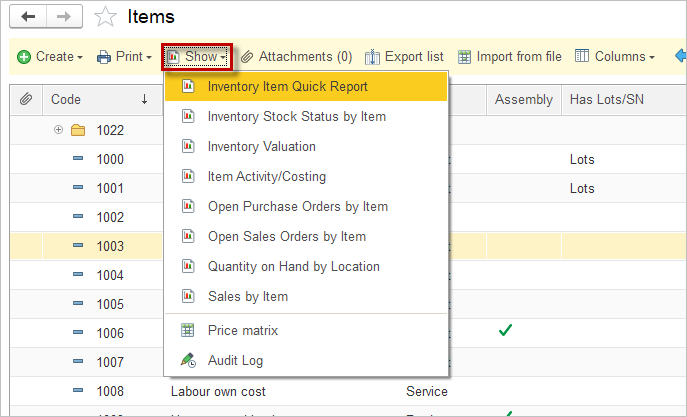Image resolution: width=687 pixels, height=417 pixels.
Task: Open the Create dropdown
Action: pyautogui.click(x=50, y=57)
